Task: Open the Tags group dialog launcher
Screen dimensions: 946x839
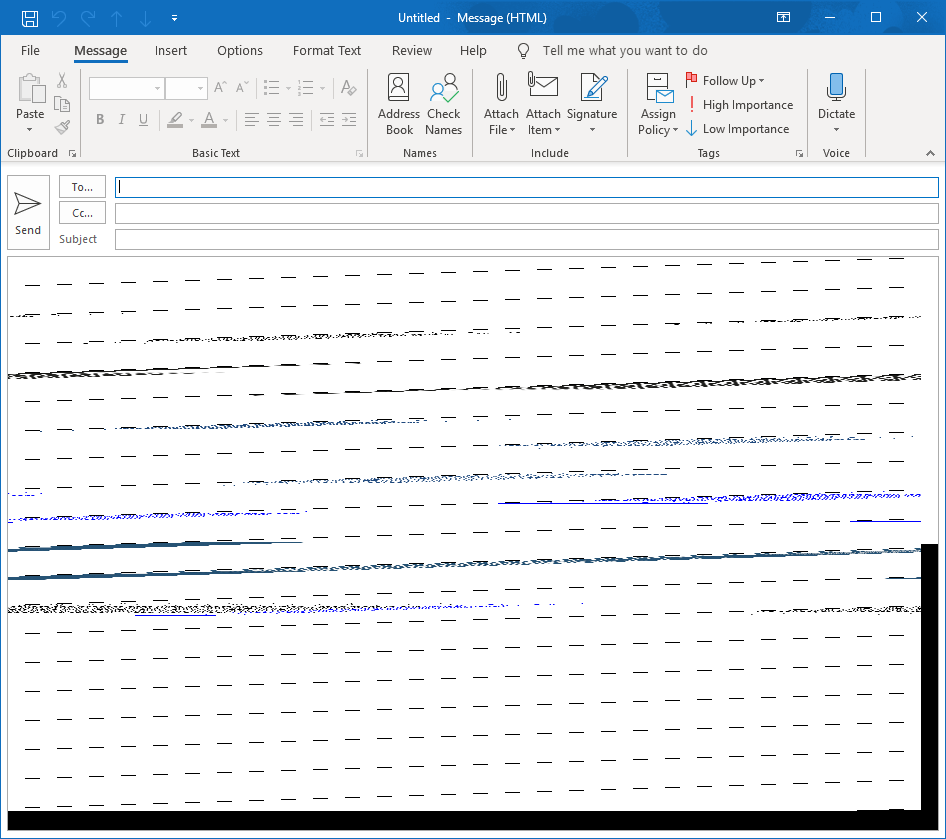Action: coord(799,154)
